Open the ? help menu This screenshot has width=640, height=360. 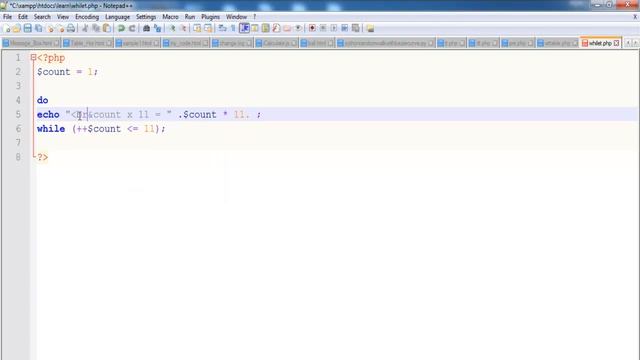pos(254,17)
